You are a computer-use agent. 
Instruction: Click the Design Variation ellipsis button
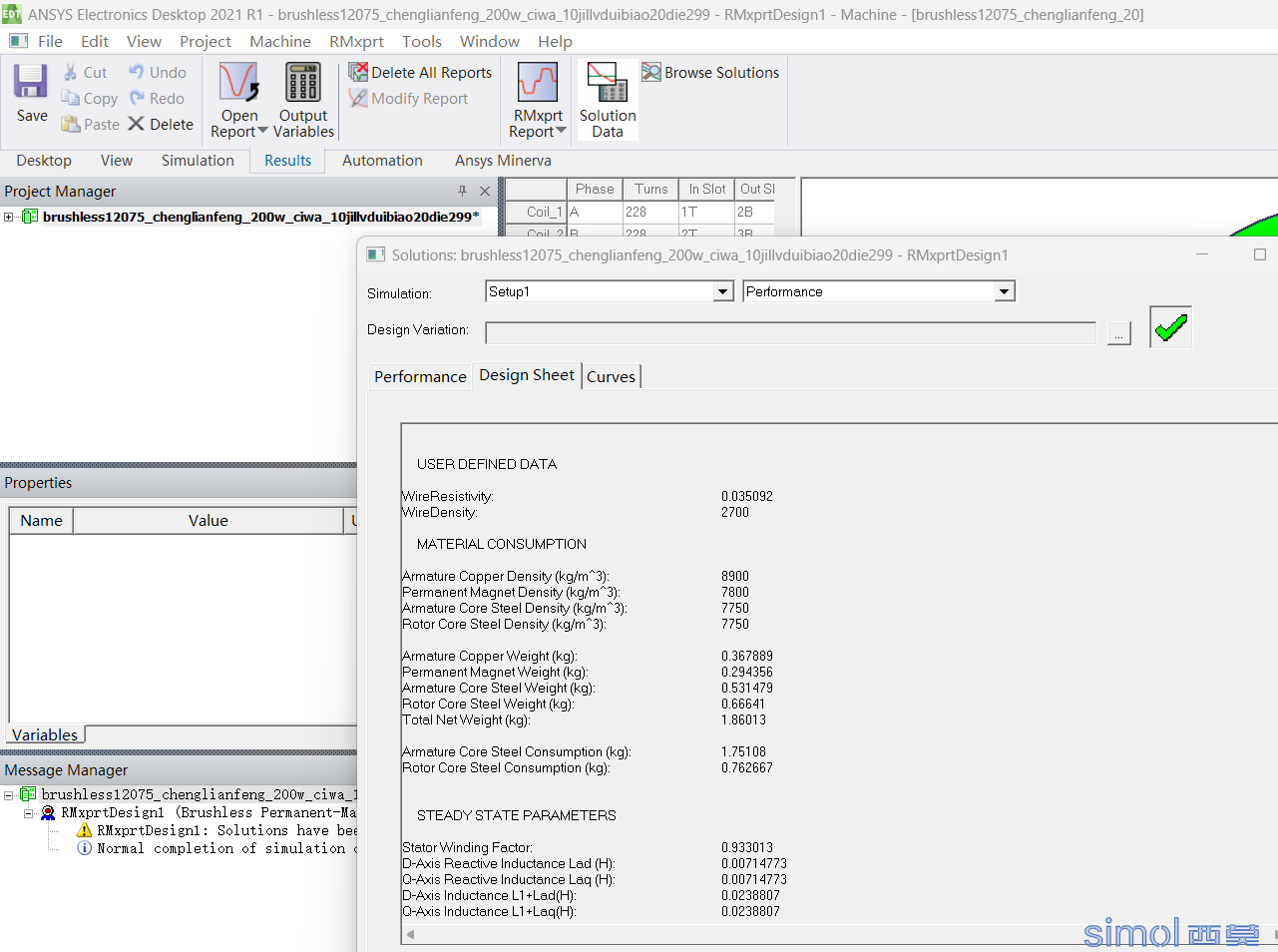(x=1119, y=334)
